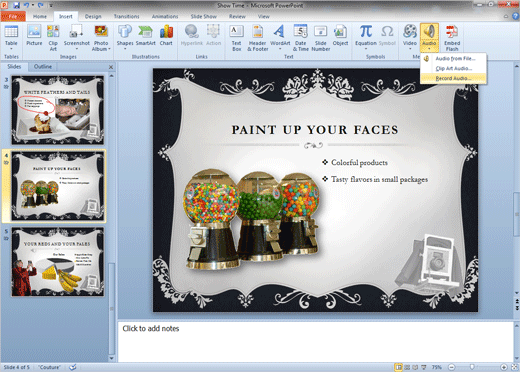Click the Equation pi icon

366,32
